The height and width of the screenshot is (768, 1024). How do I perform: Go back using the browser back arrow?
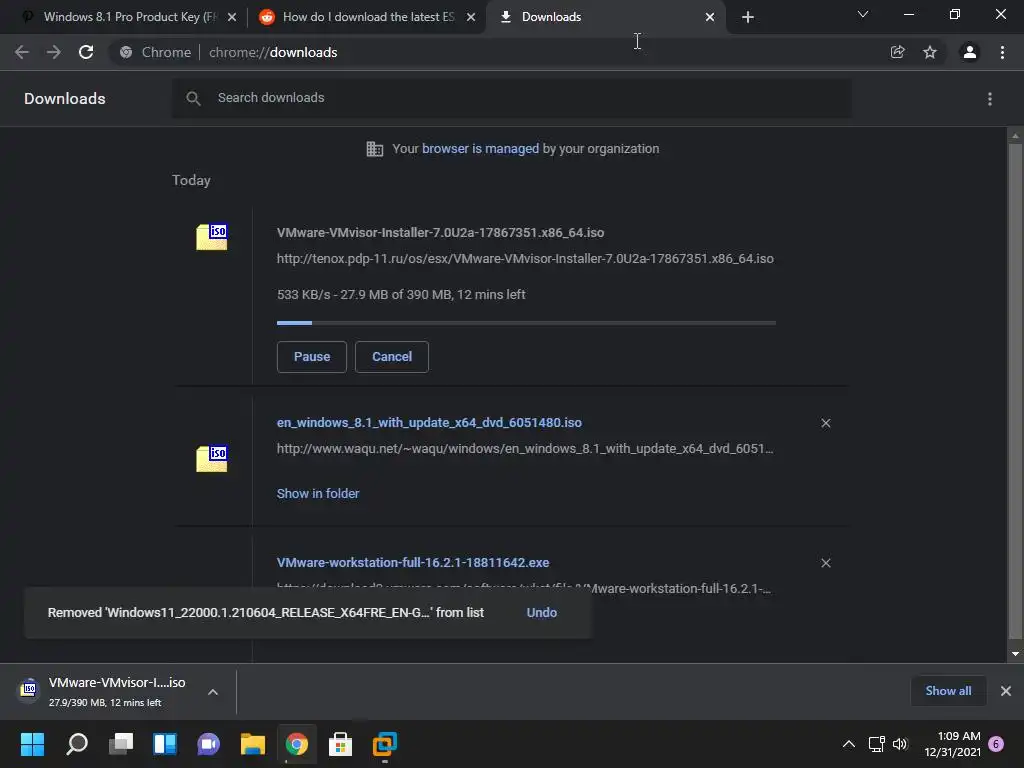click(22, 52)
